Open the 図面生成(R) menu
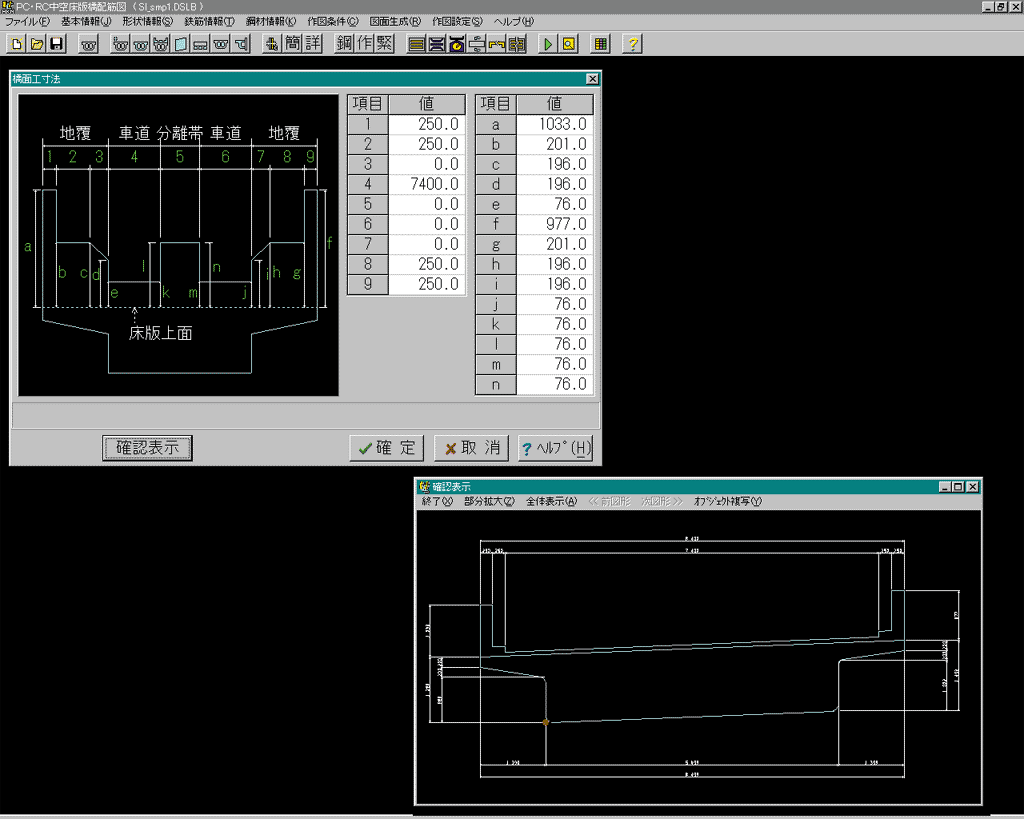Image resolution: width=1024 pixels, height=819 pixels. point(395,21)
